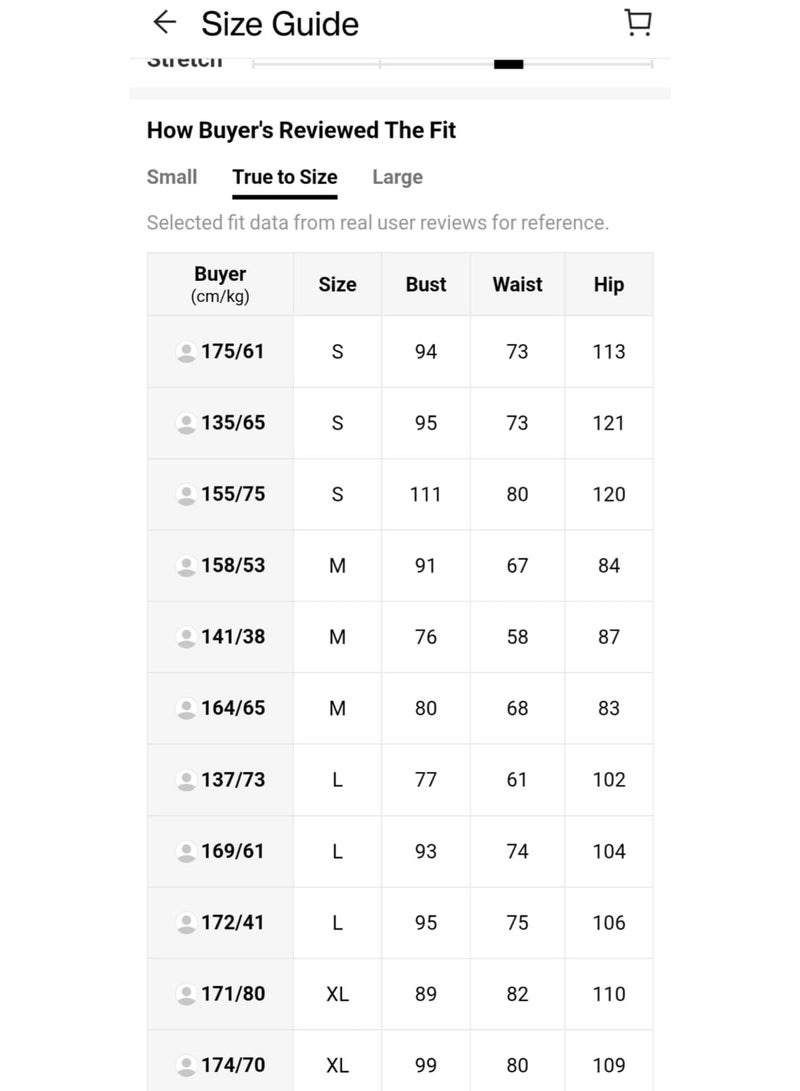Click avatar icon beside buyer 141/38
Screen dimensions: 800x1091
click(x=185, y=637)
